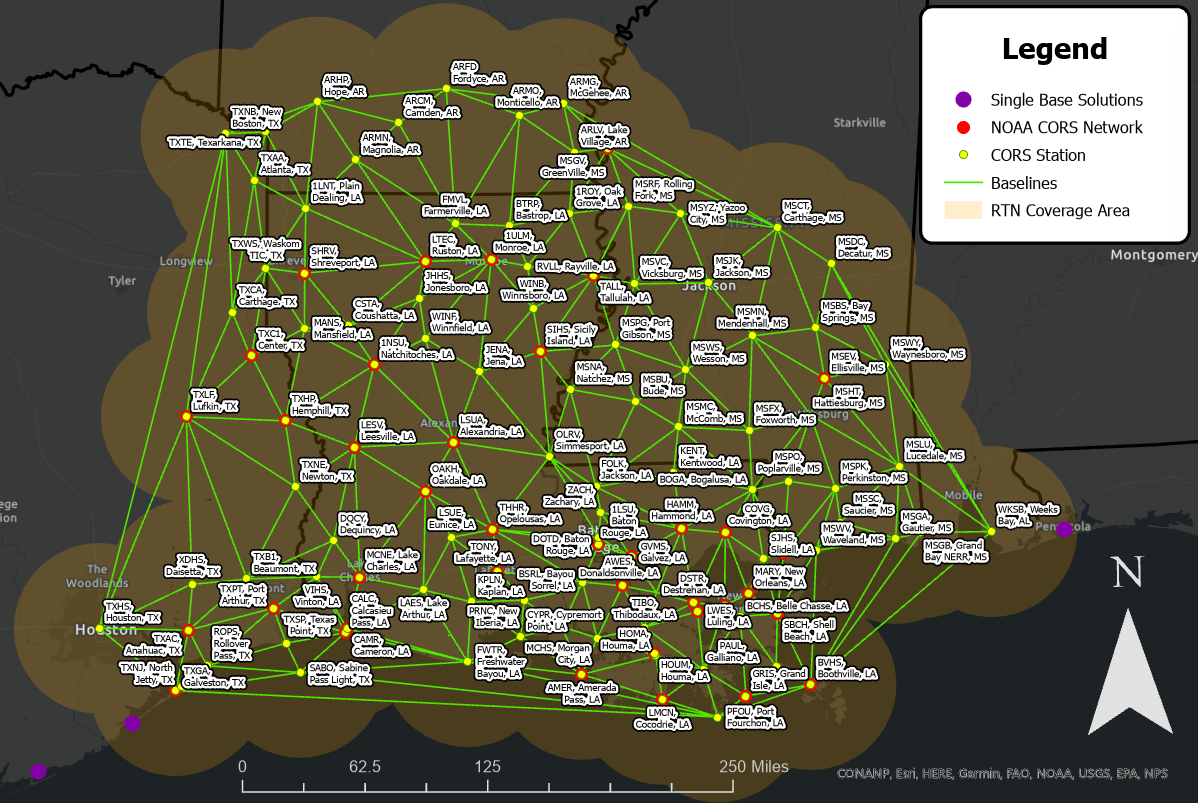Click the SHRV Shreveport station label
The width and height of the screenshot is (1198, 803).
342,256
